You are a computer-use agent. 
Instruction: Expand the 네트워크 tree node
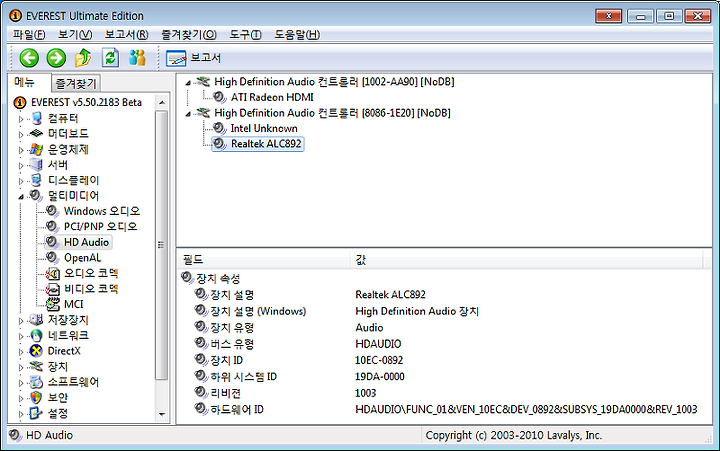click(21, 336)
